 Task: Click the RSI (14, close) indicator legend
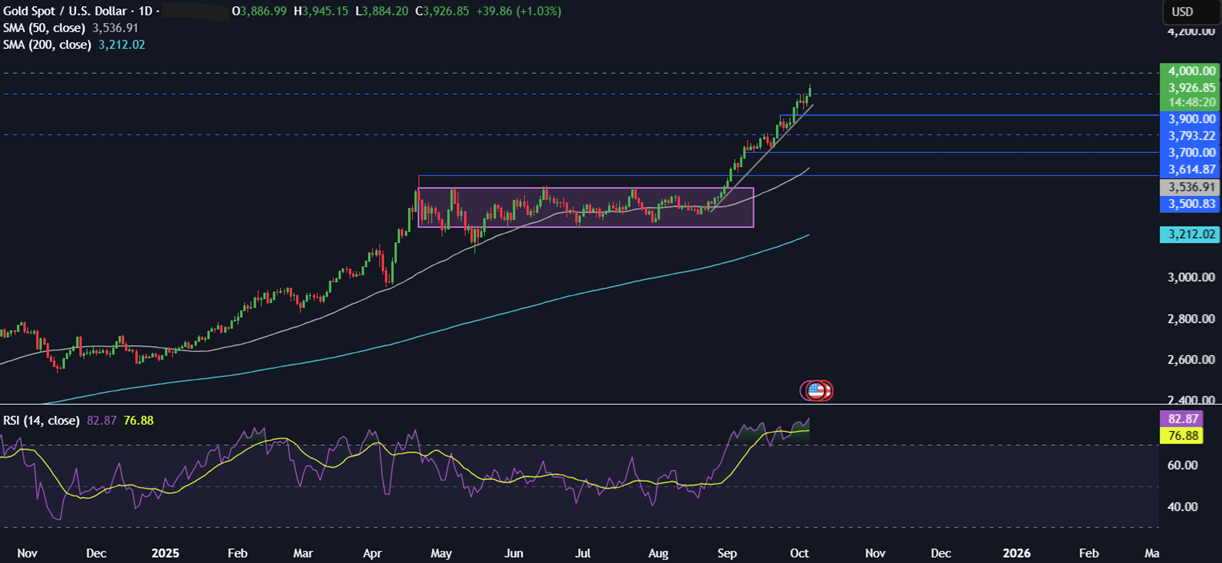pos(40,421)
